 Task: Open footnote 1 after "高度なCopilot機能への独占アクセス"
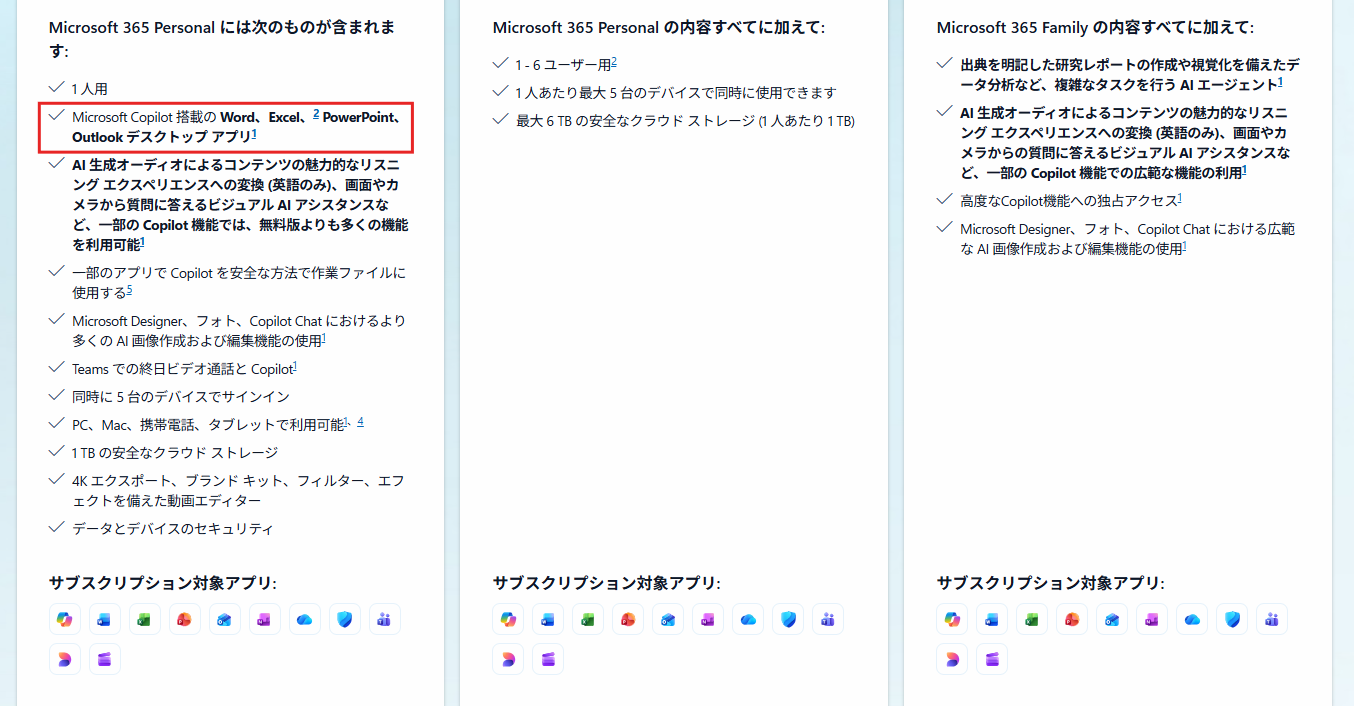[1180, 198]
